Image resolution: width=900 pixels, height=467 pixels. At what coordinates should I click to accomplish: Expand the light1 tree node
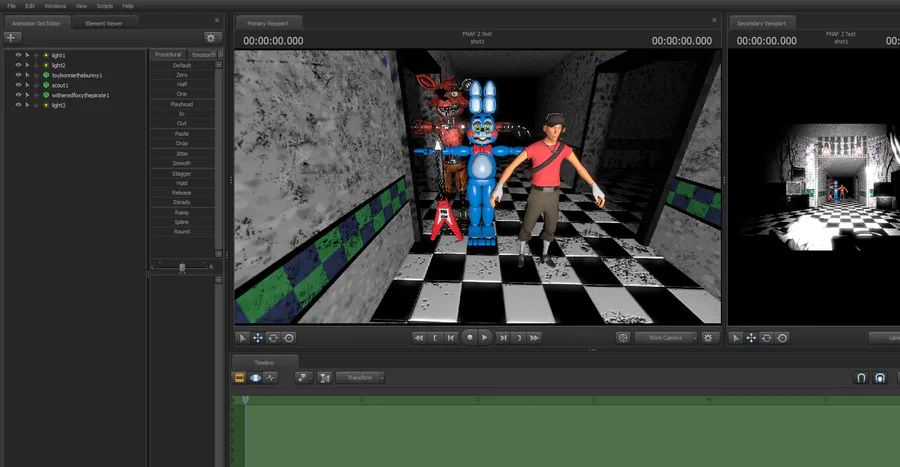tap(36, 55)
